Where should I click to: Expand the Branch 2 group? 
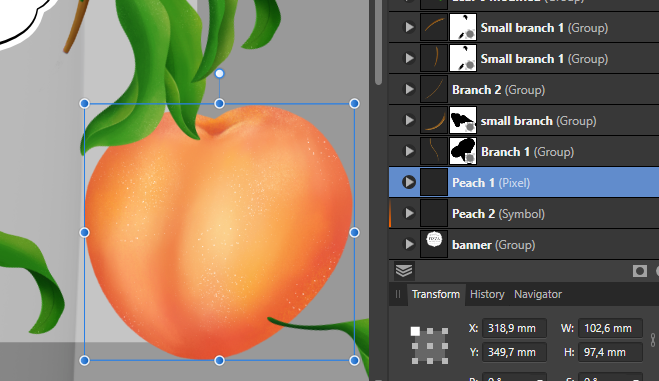409,89
